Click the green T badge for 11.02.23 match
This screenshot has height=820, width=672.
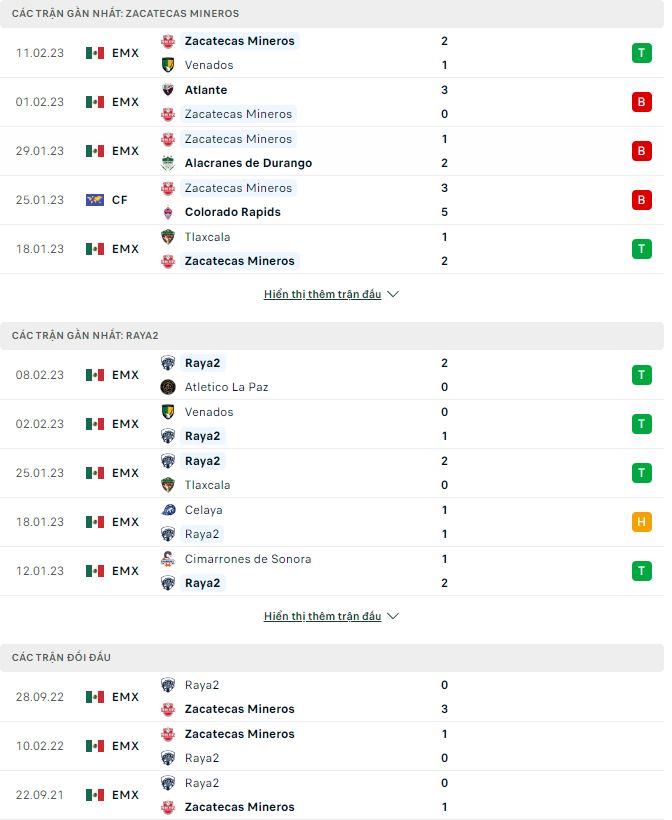(640, 53)
